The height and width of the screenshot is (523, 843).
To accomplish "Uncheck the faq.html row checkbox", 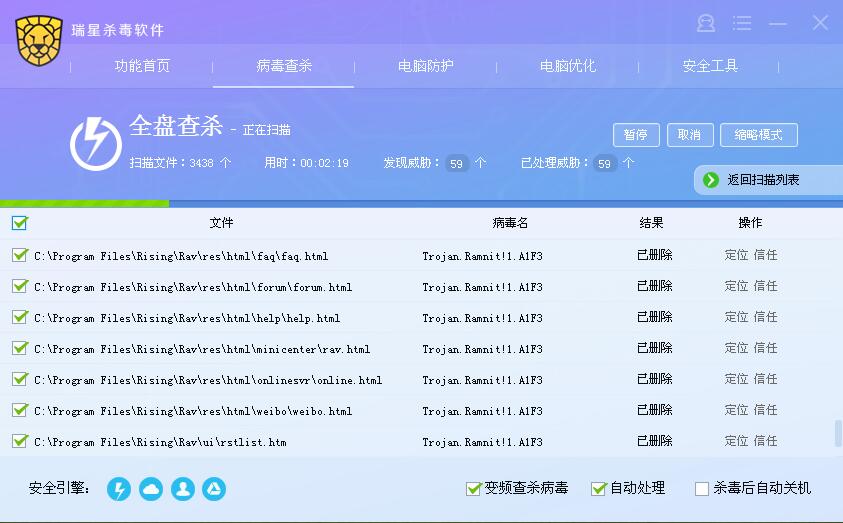I will tap(20, 255).
